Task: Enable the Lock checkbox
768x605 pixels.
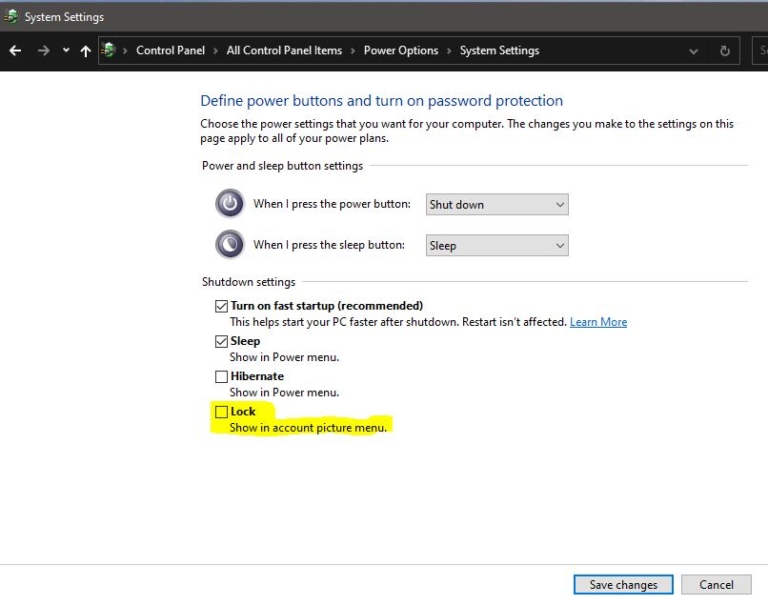Action: click(x=221, y=411)
